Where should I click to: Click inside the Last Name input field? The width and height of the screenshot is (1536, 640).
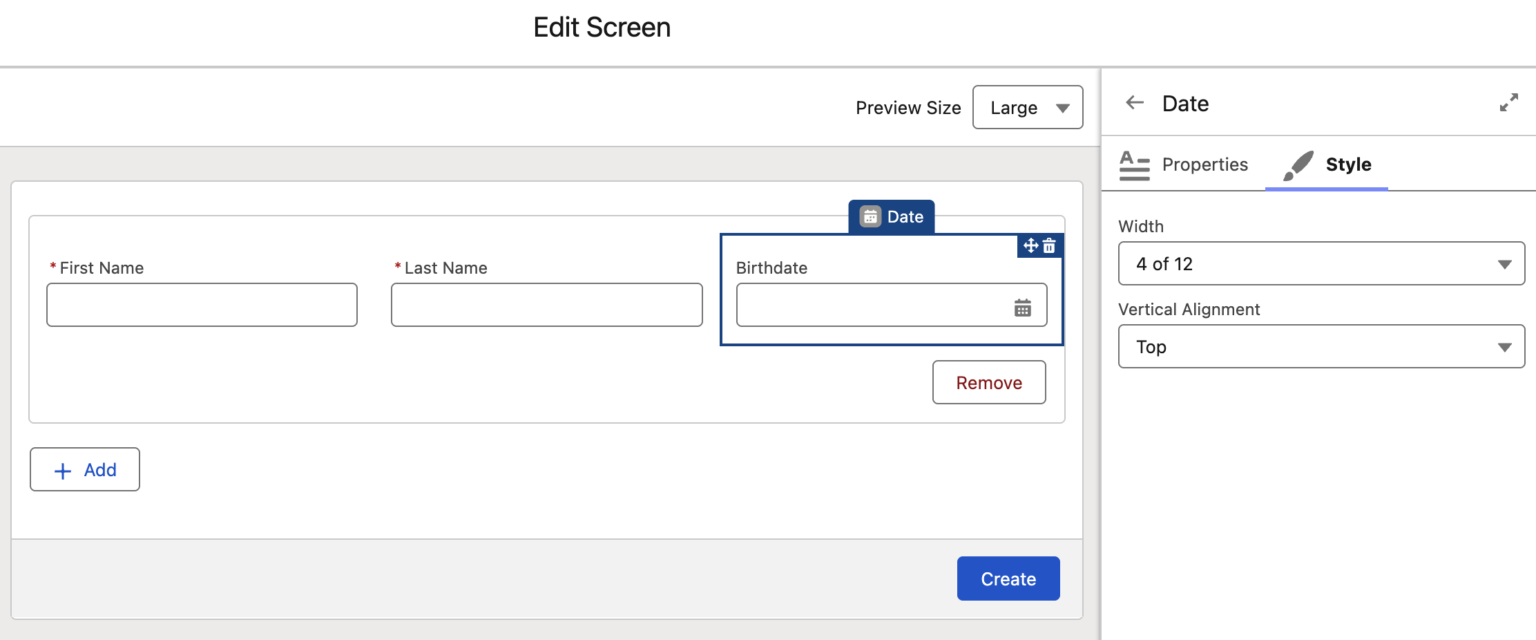click(546, 305)
